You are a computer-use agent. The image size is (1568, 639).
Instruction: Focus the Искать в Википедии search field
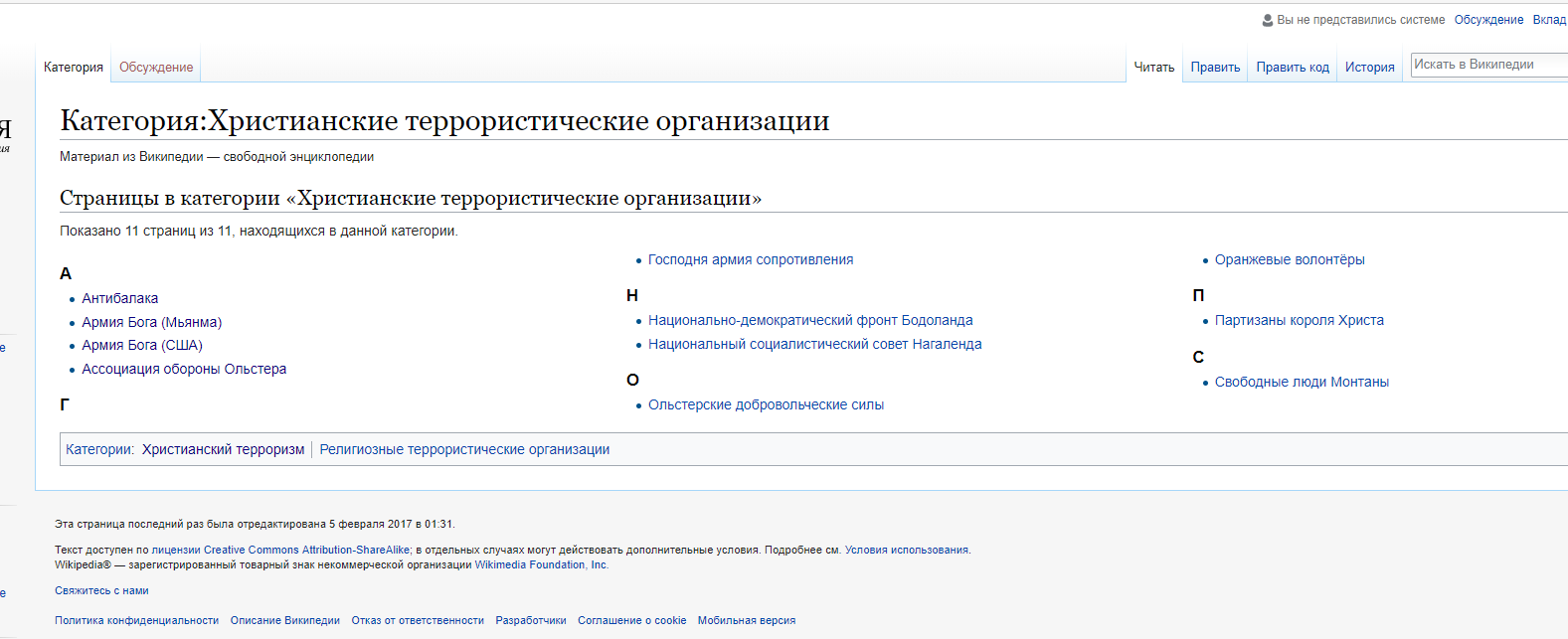(1489, 65)
